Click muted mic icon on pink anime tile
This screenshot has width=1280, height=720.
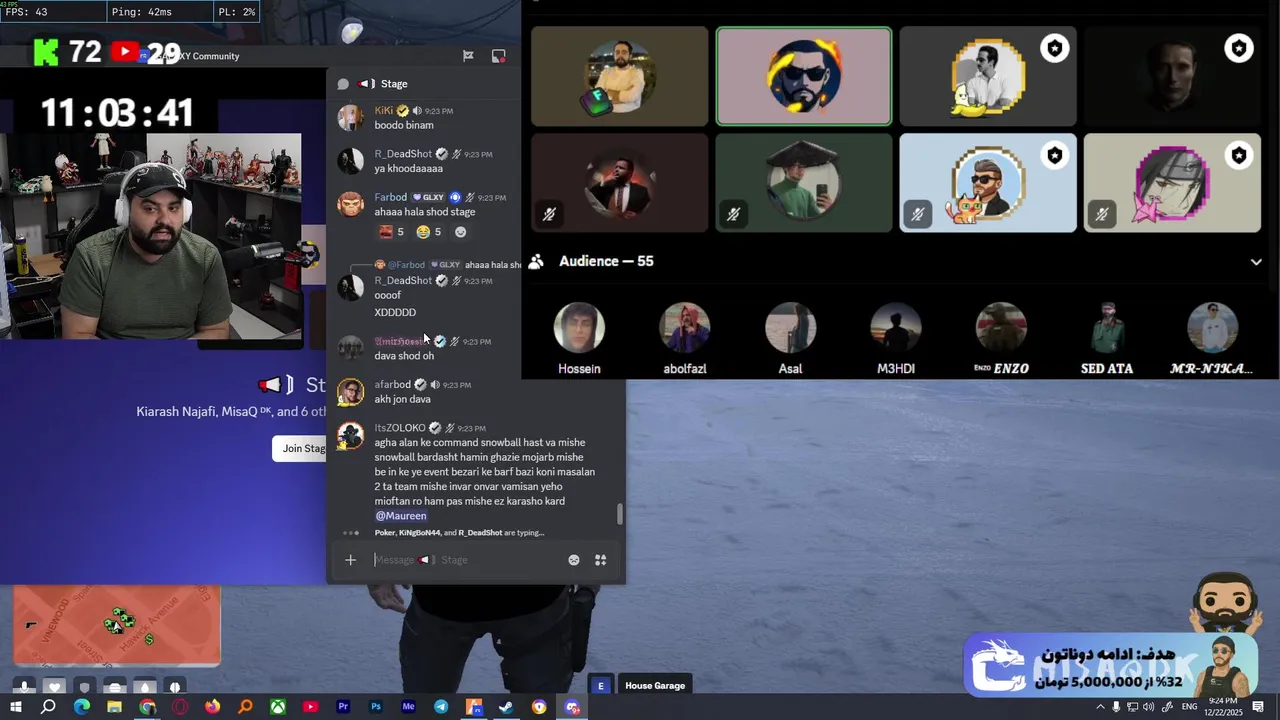(x=1101, y=214)
